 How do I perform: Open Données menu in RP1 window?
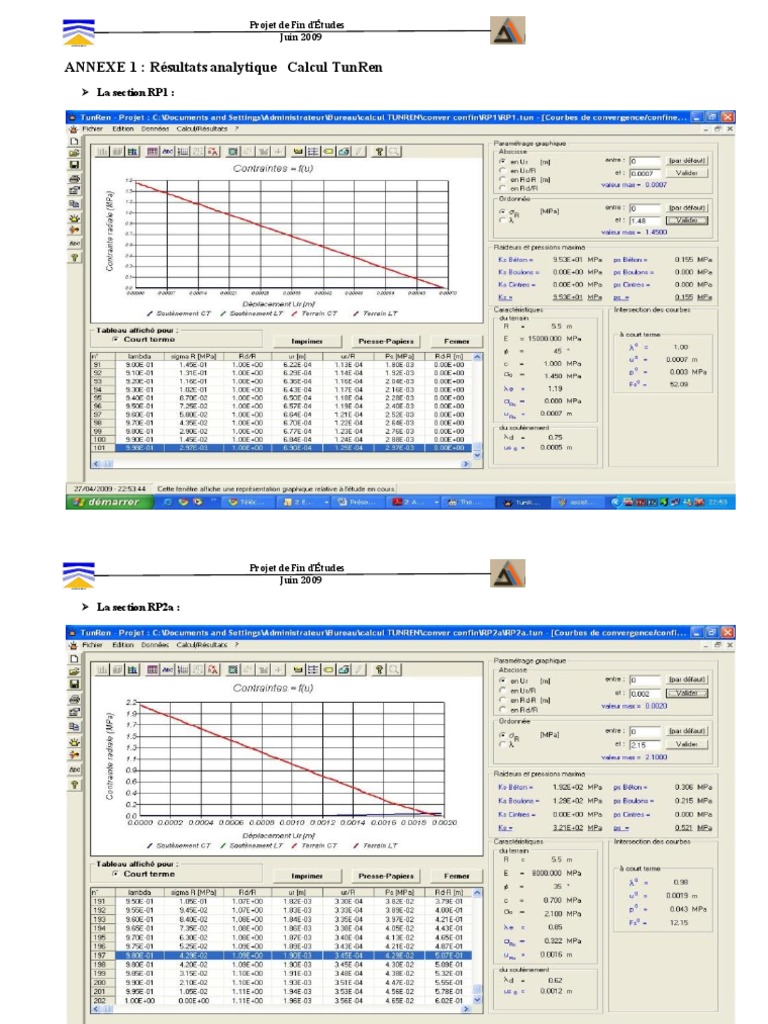[x=155, y=129]
